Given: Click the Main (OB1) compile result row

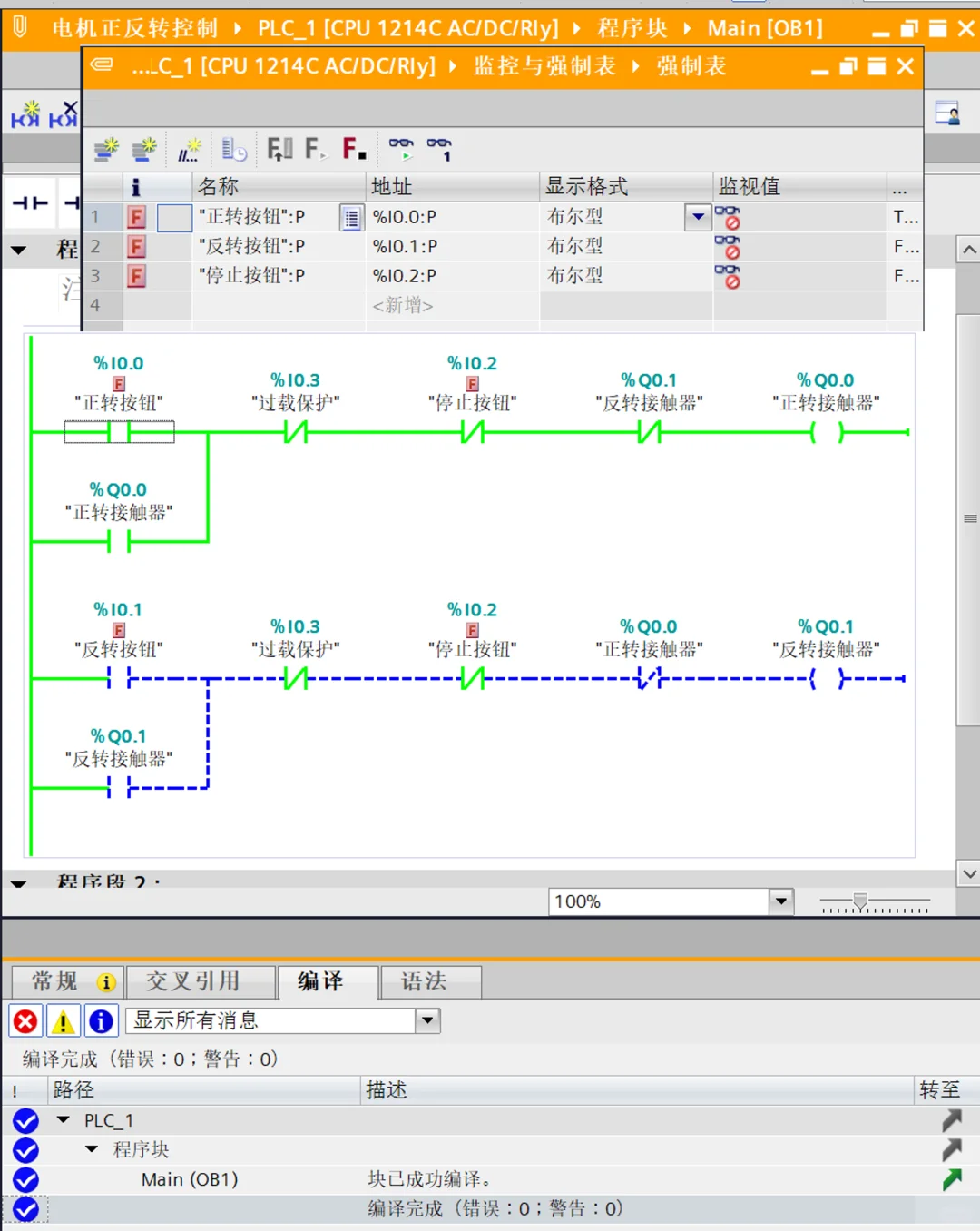Looking at the screenshot, I should tap(490, 1179).
